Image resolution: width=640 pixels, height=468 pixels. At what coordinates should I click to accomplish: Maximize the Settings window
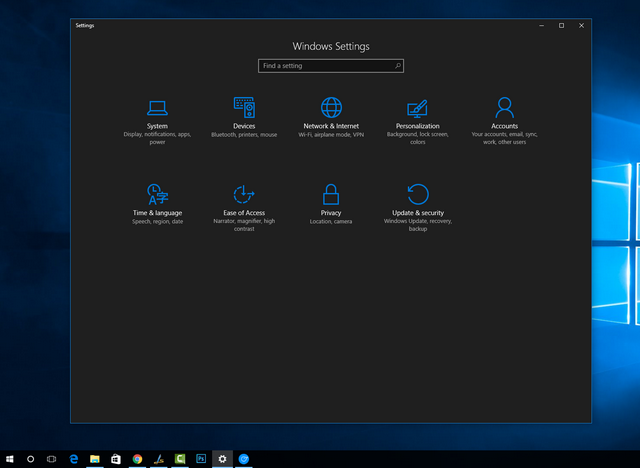(x=562, y=25)
